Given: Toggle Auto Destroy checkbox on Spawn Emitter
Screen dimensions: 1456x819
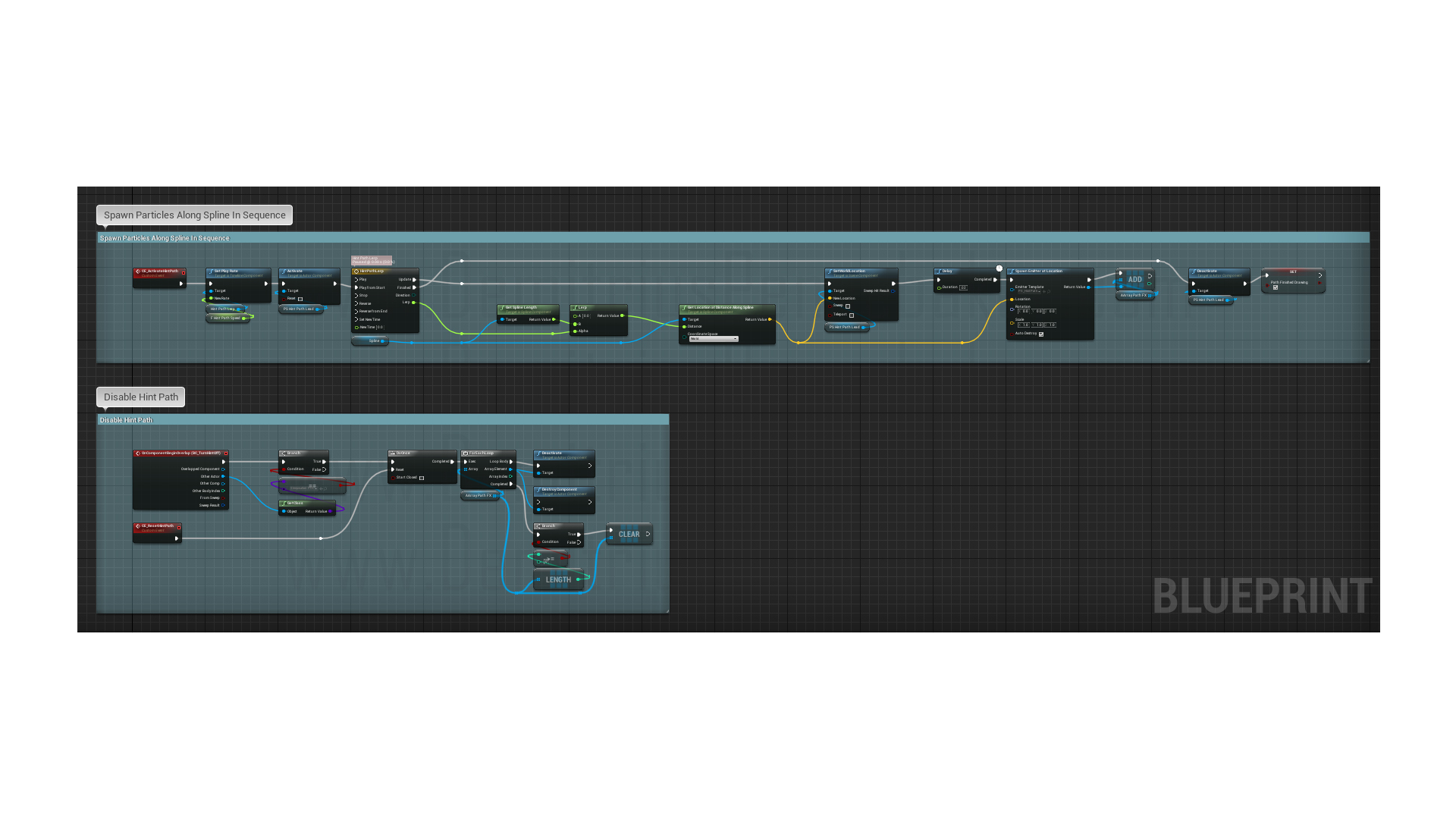Looking at the screenshot, I should (1041, 334).
